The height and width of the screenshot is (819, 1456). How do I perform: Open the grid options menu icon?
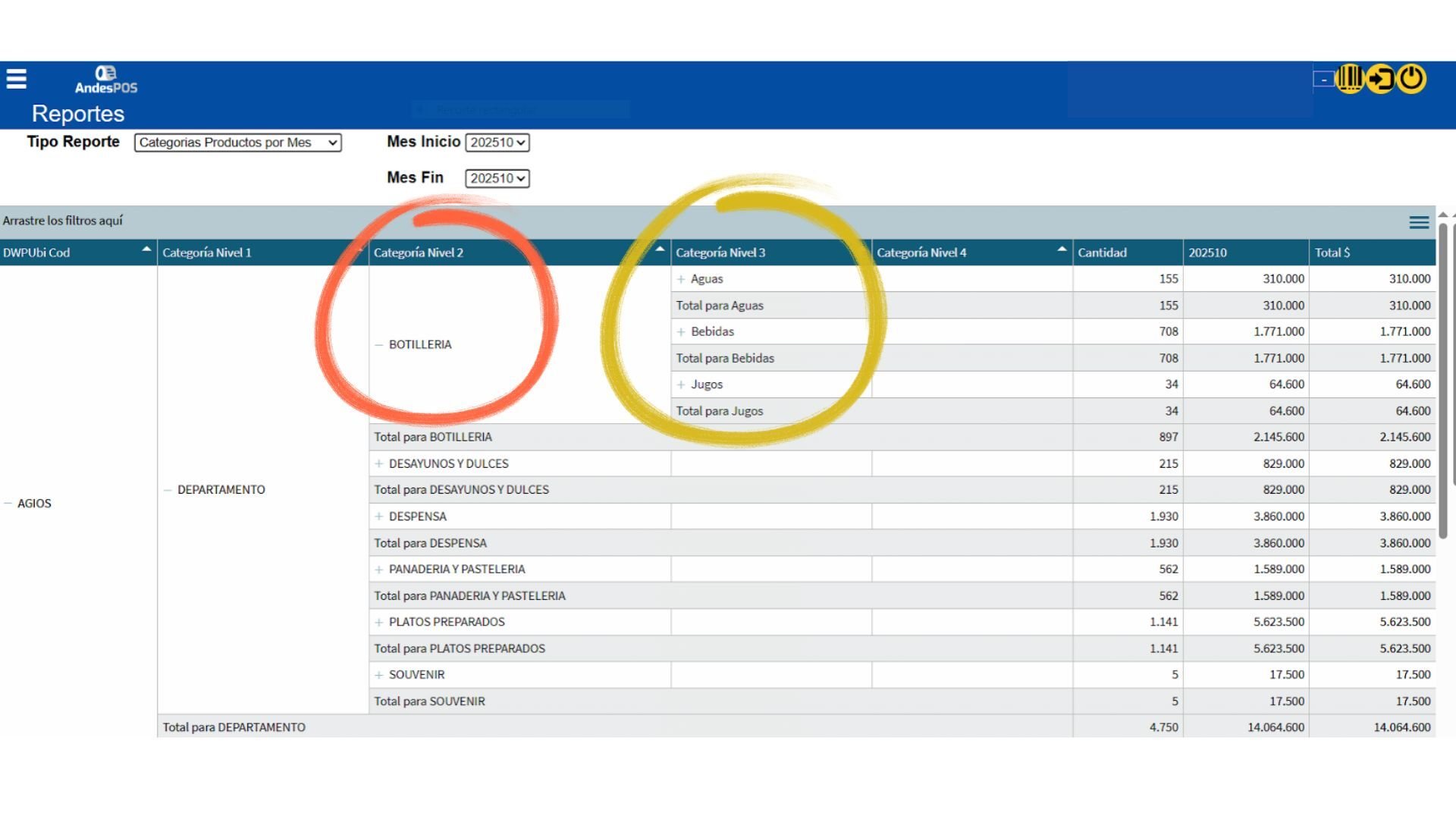tap(1419, 222)
